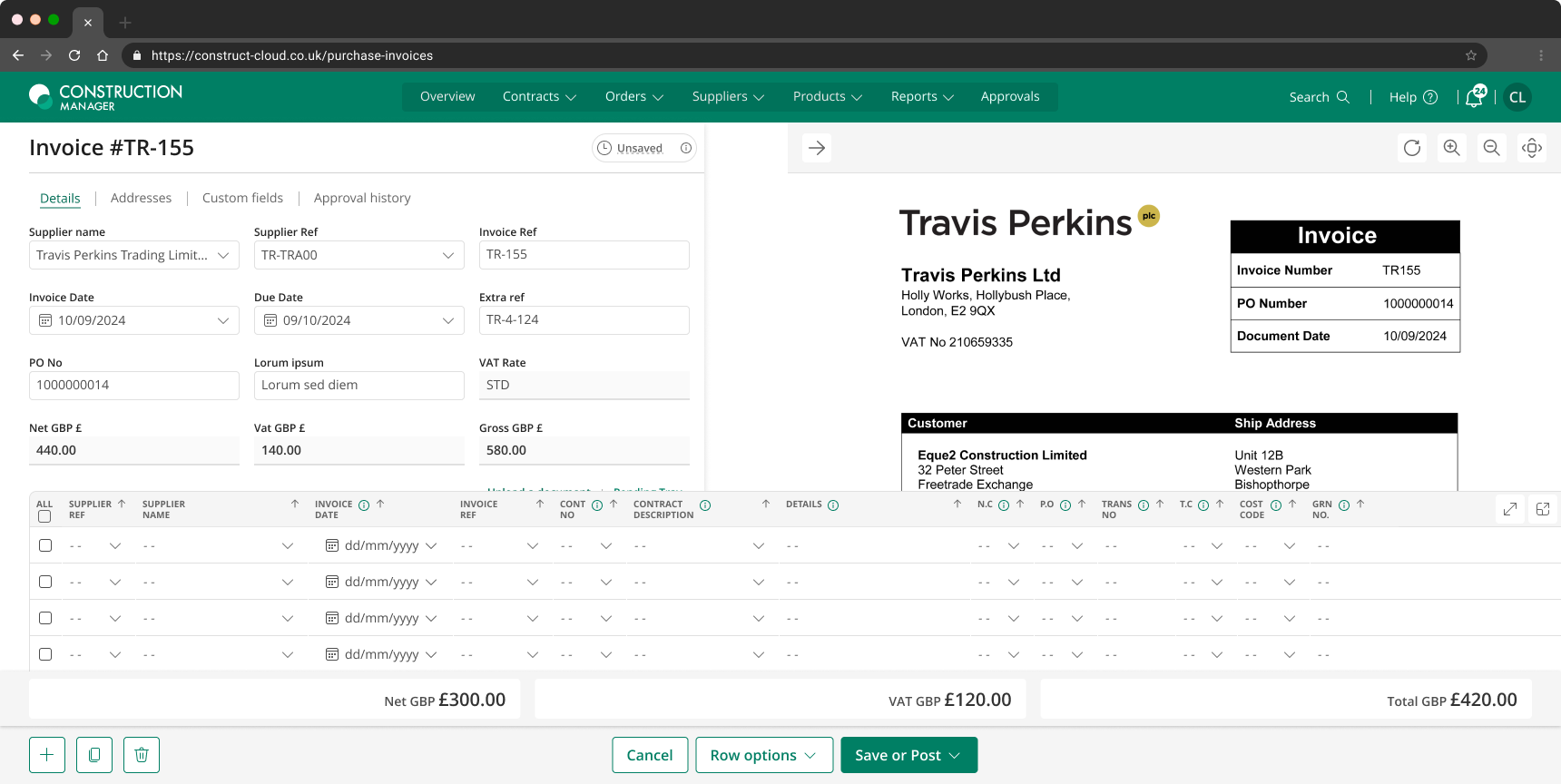This screenshot has height=784, width=1561.
Task: Open first row cost code dropdown chevron
Action: [1290, 545]
